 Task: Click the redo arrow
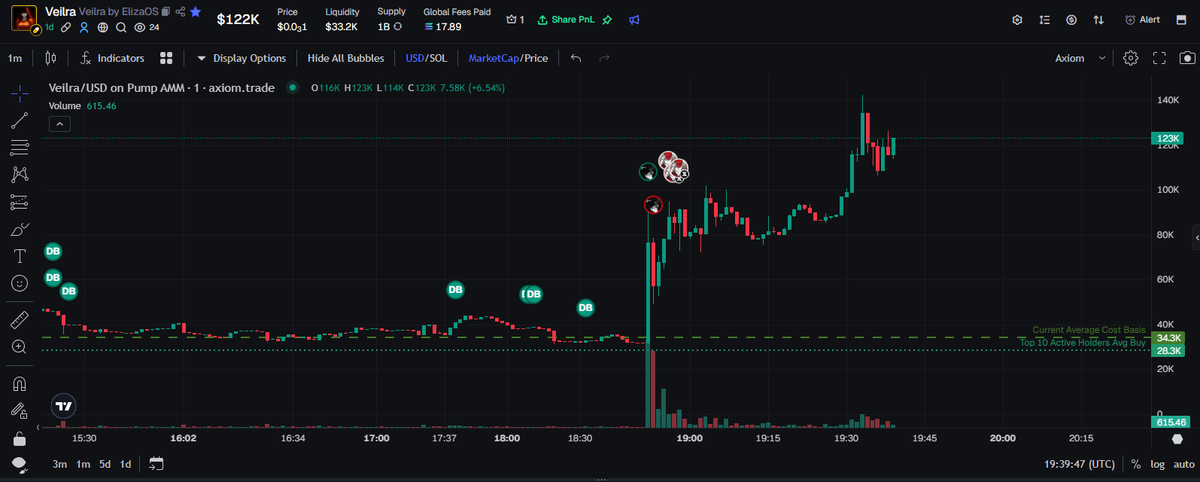(x=604, y=58)
